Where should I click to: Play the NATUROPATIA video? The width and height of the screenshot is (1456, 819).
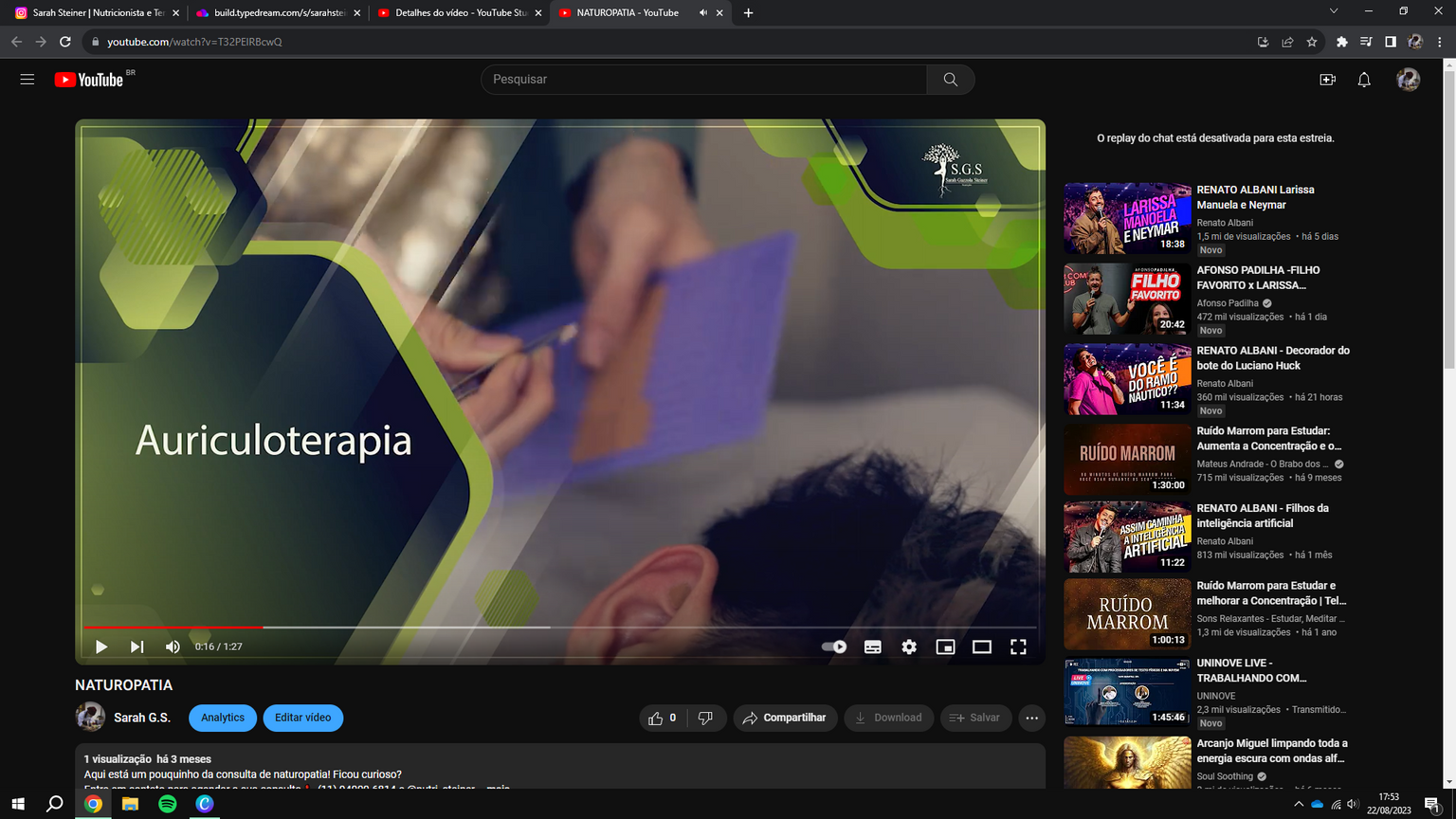(101, 646)
